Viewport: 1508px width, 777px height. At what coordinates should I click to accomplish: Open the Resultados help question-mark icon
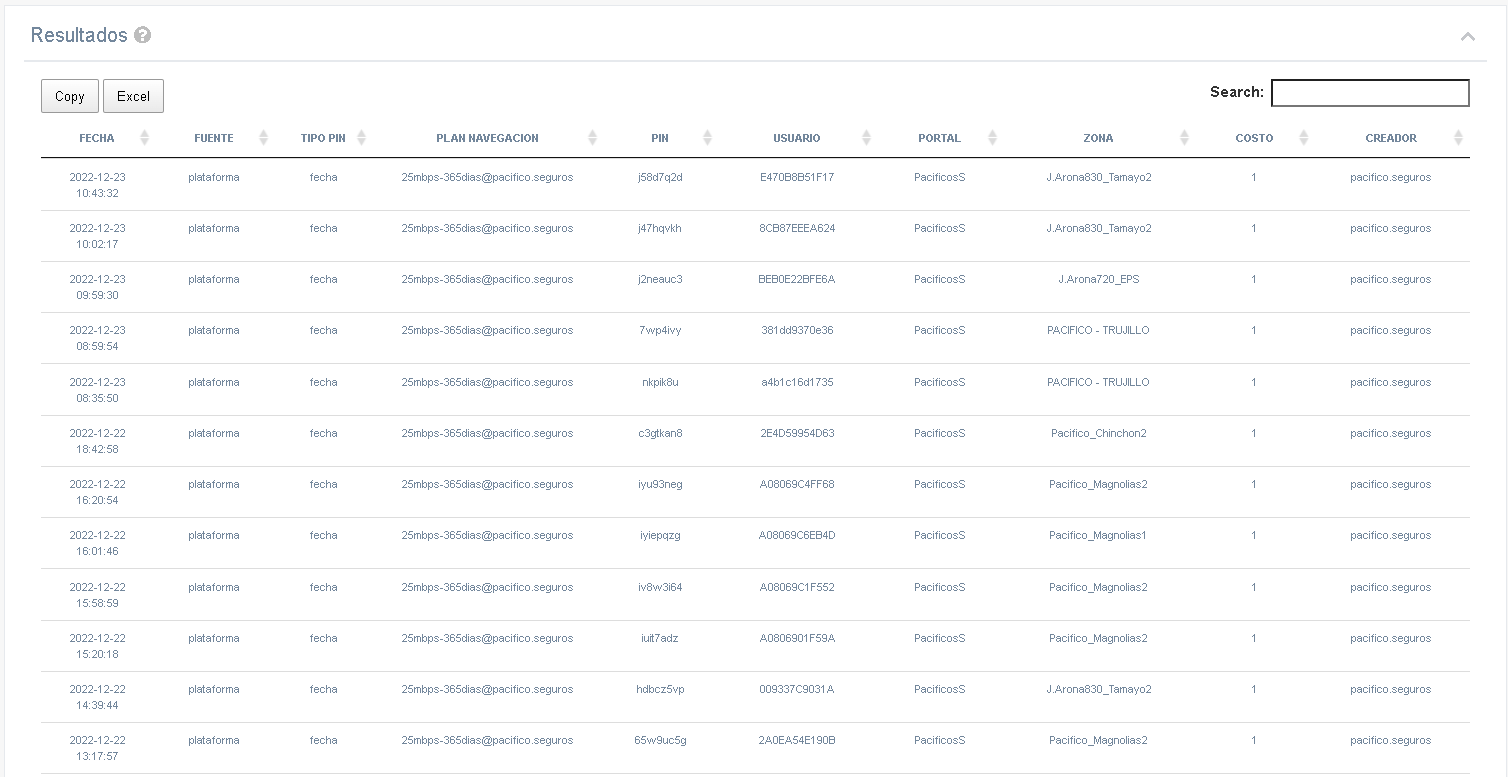(x=143, y=36)
